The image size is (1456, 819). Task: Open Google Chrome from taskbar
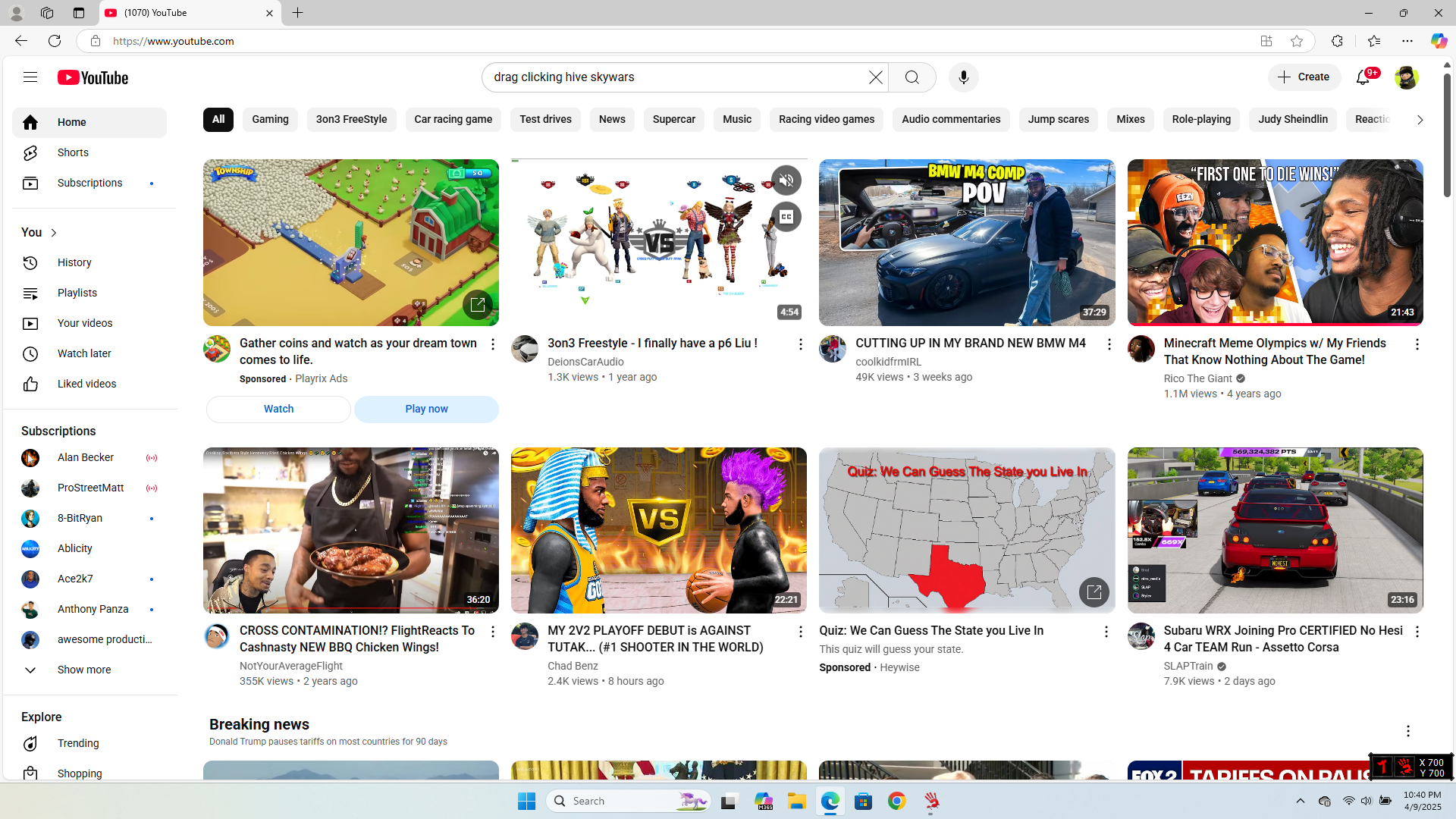pos(896,801)
